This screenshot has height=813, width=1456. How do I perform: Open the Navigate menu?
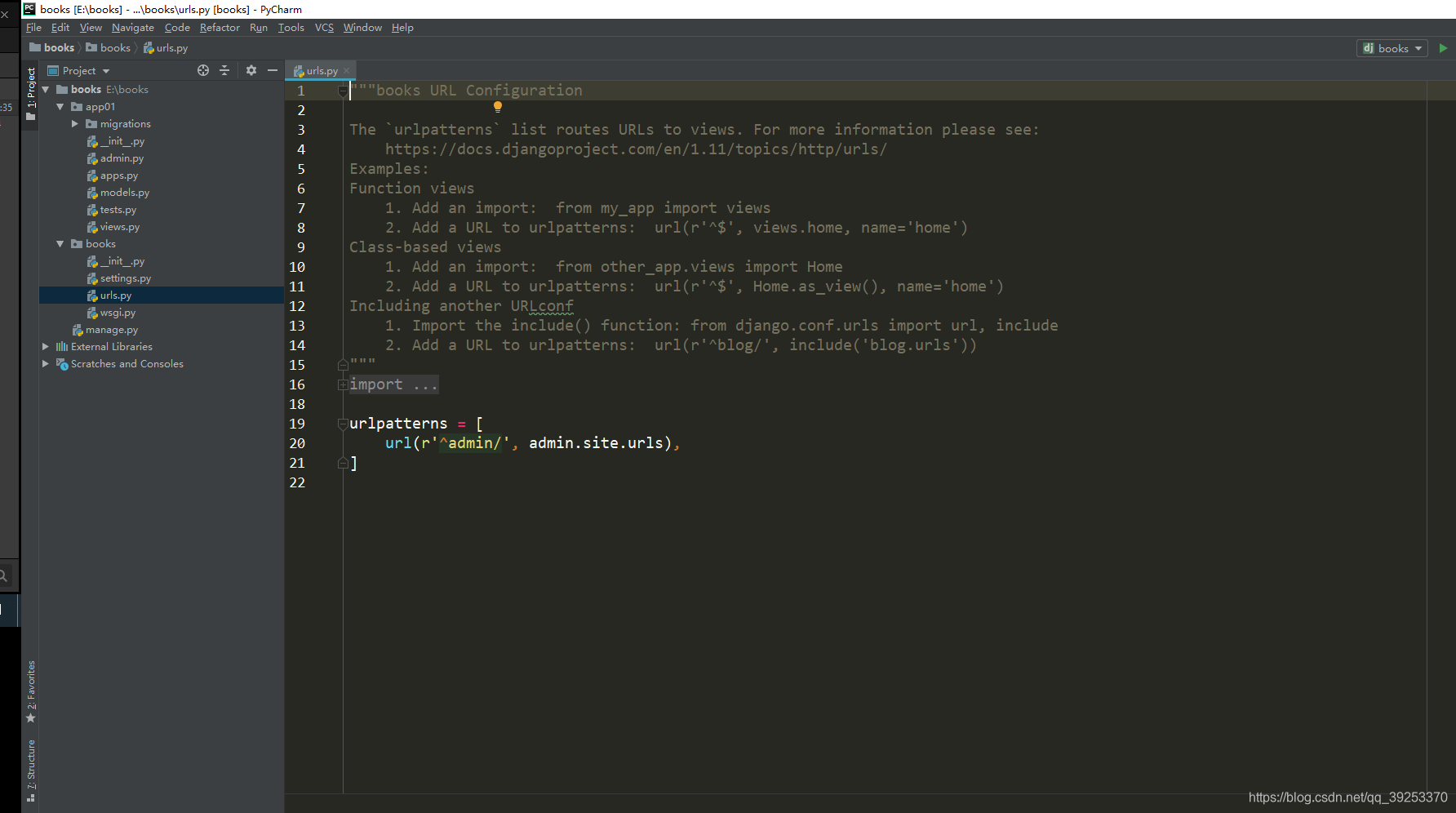tap(133, 28)
